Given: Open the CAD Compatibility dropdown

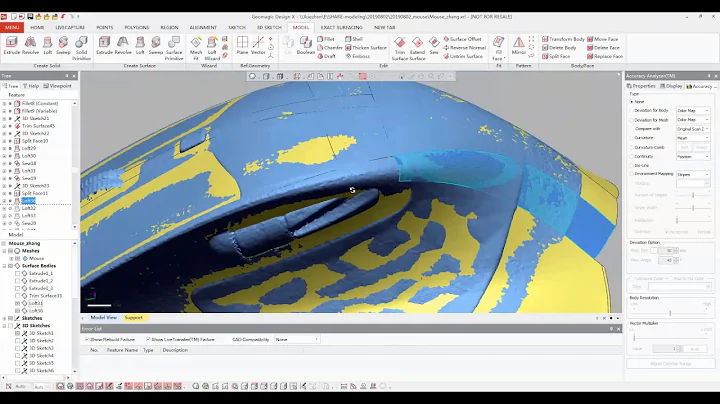Looking at the screenshot, I should [x=297, y=339].
